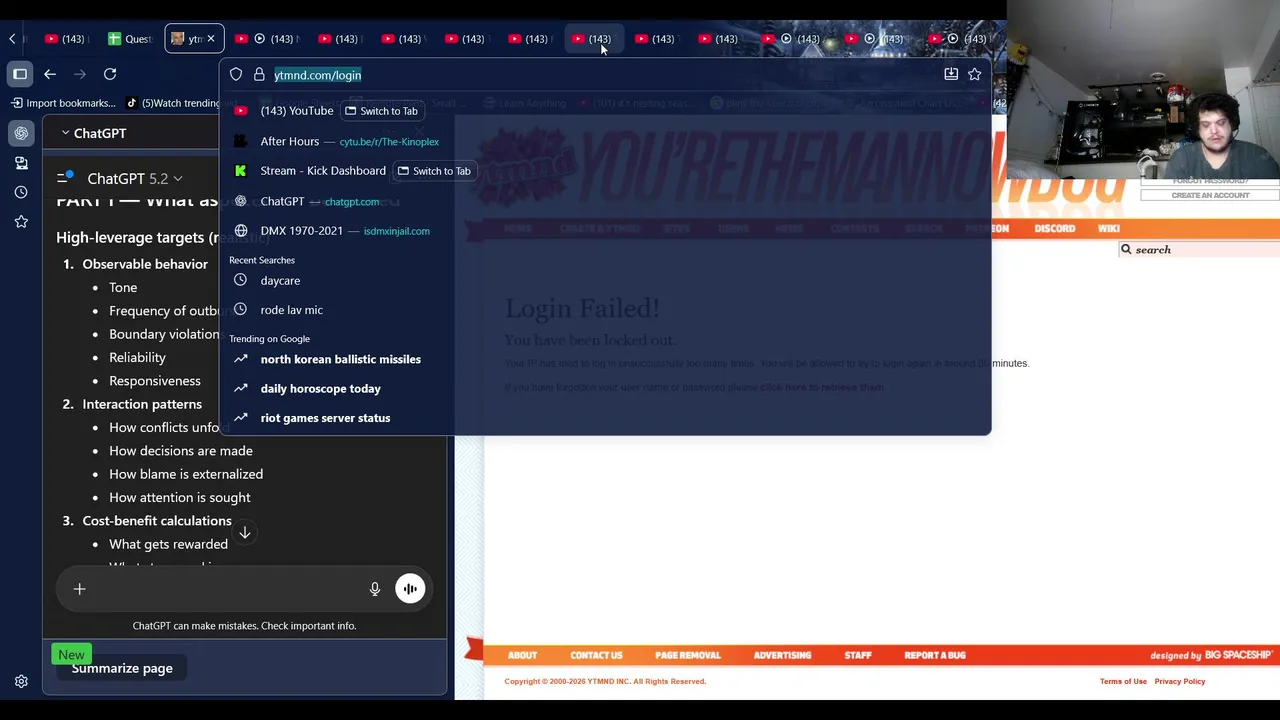Choose recent search rode lav mic

[x=605, y=310]
